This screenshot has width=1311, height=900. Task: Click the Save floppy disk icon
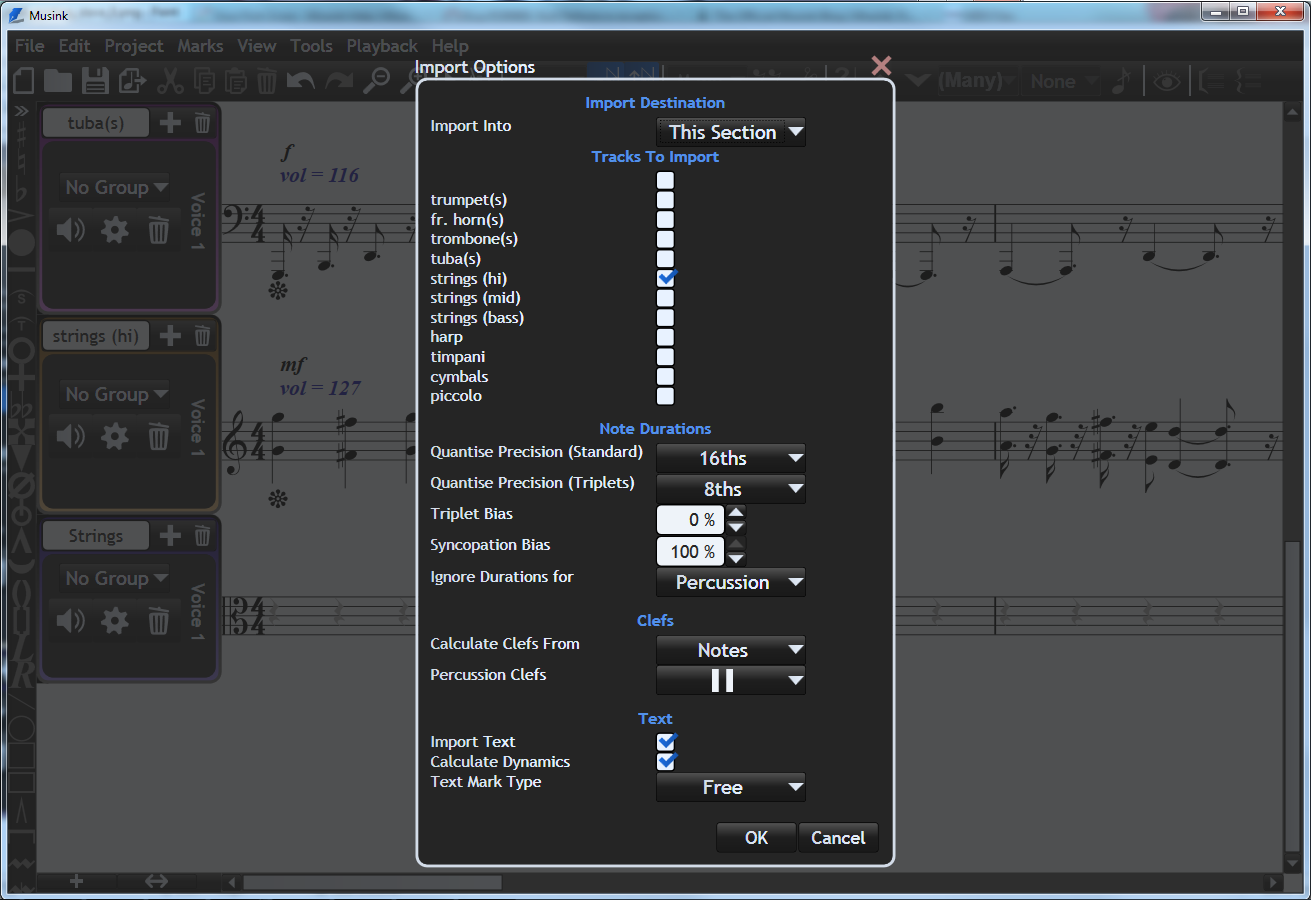tap(95, 82)
